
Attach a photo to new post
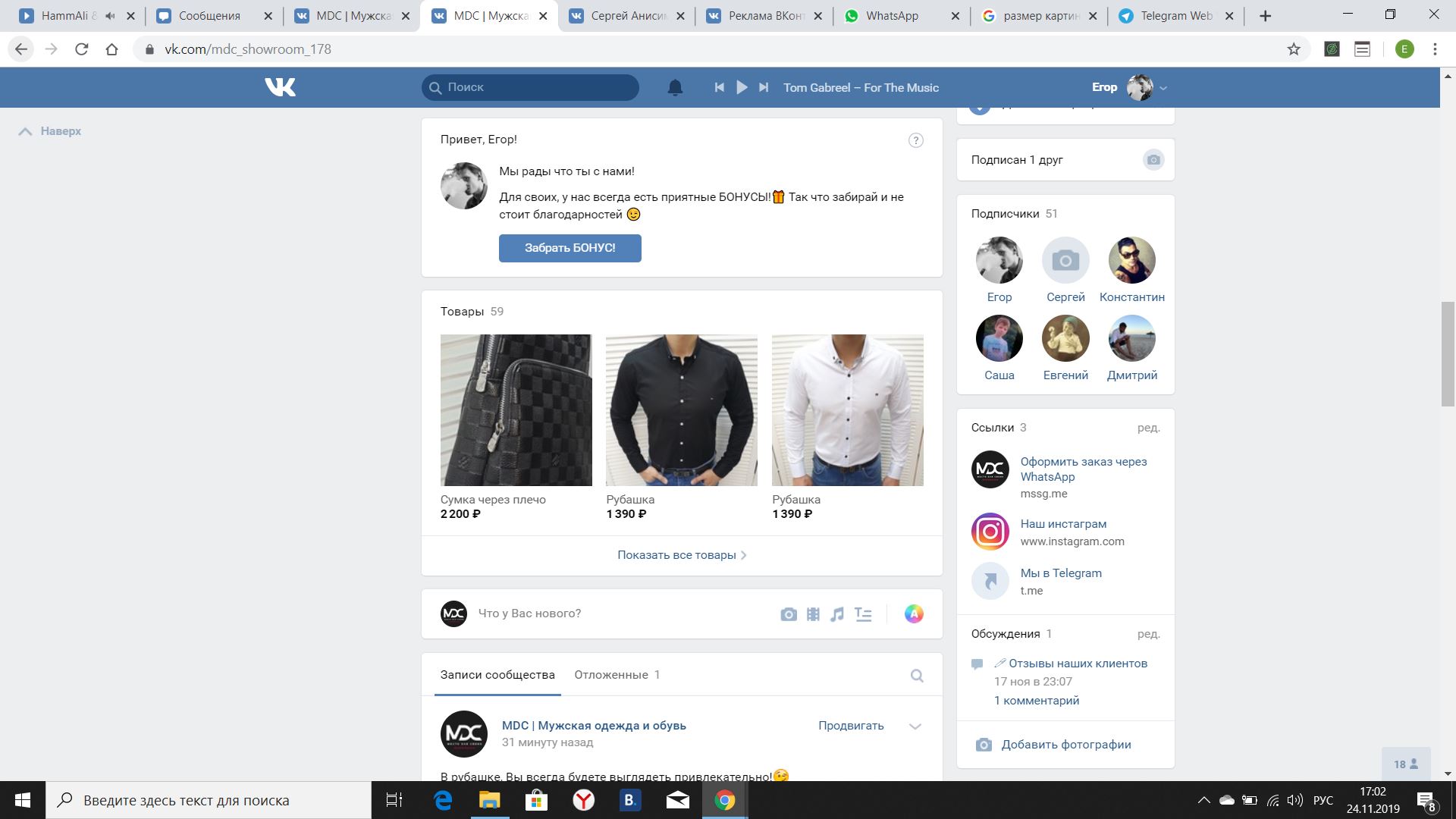(789, 614)
